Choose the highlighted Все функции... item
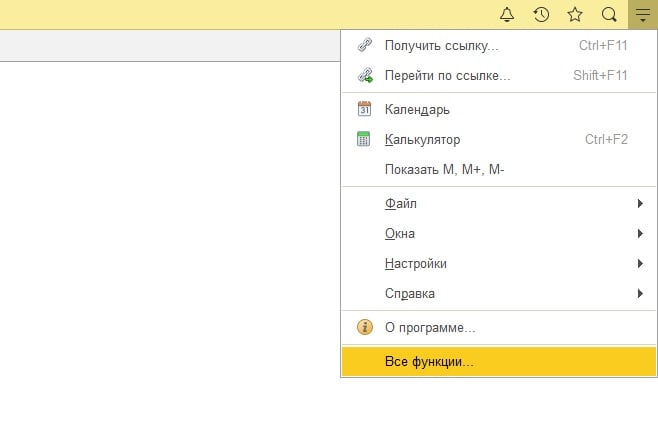This screenshot has width=658, height=443. tap(429, 361)
